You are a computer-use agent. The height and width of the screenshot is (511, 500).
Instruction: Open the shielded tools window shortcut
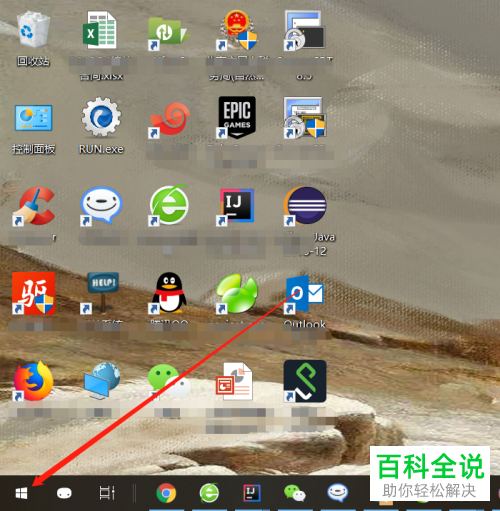304,118
